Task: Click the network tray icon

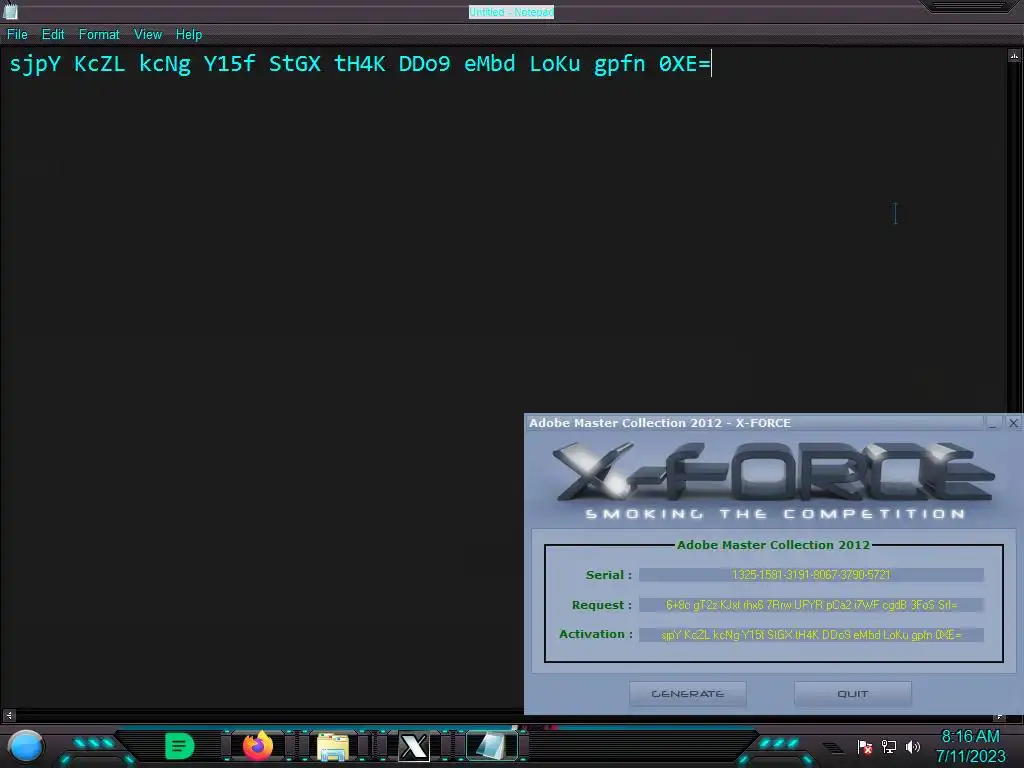Action: [889, 746]
